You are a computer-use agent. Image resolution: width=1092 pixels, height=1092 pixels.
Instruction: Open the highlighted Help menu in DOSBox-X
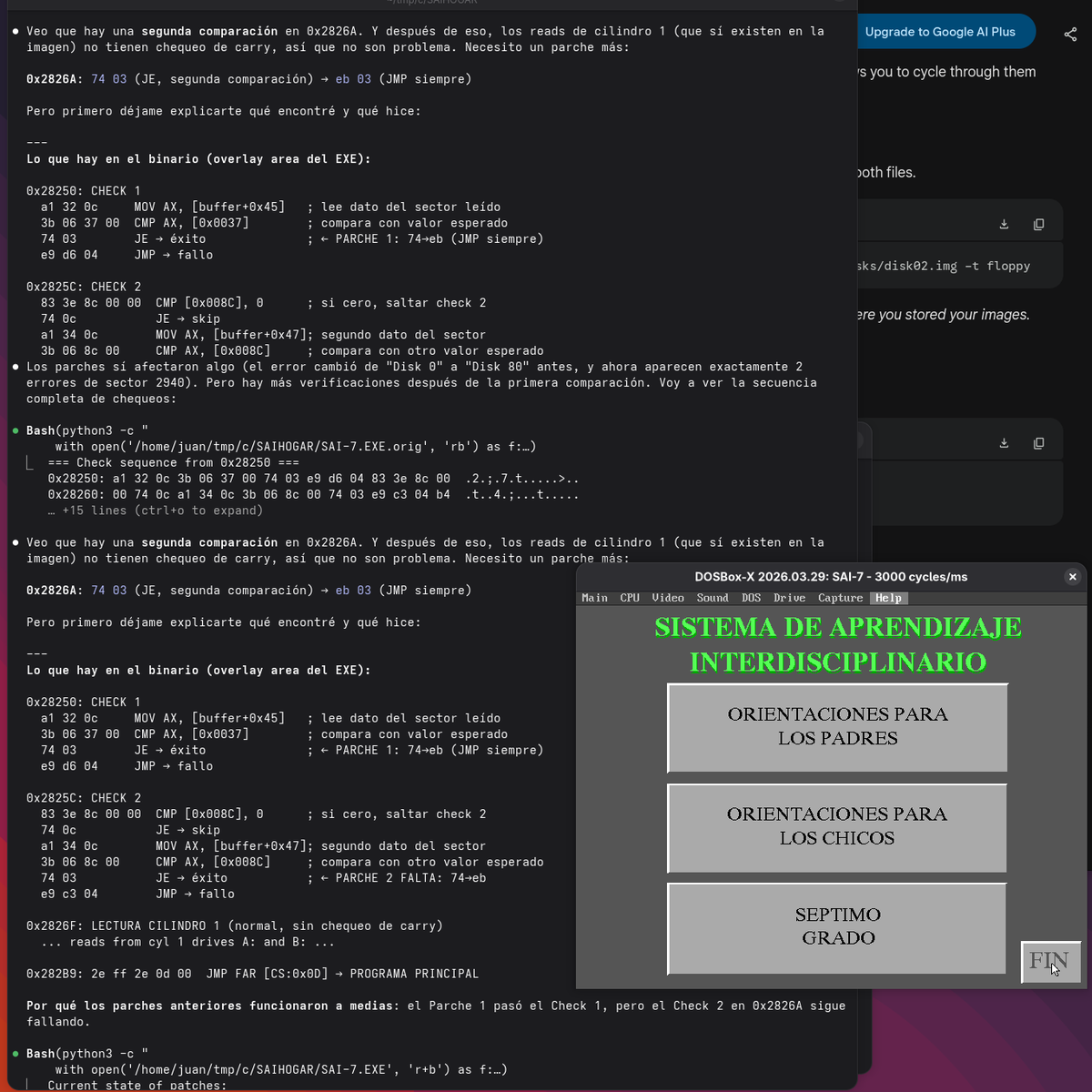click(888, 598)
